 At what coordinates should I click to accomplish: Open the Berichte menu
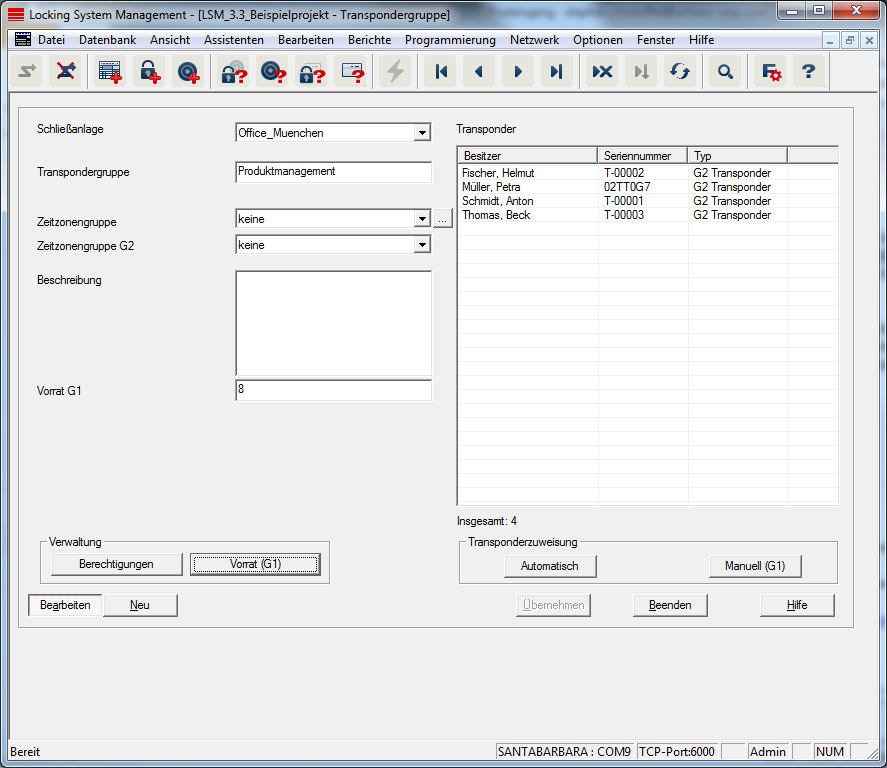point(369,40)
